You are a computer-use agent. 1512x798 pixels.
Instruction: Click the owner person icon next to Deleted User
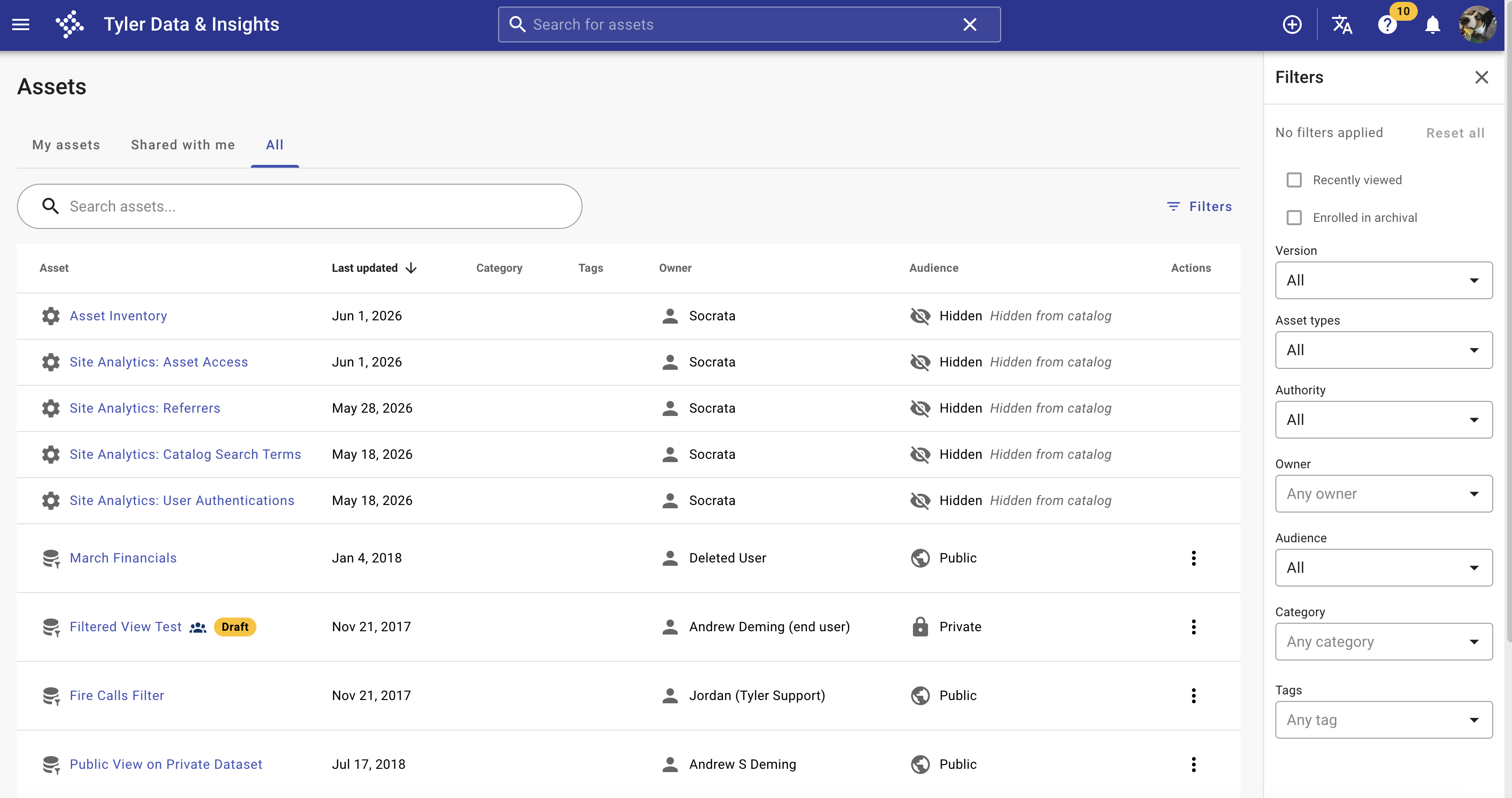click(x=670, y=558)
